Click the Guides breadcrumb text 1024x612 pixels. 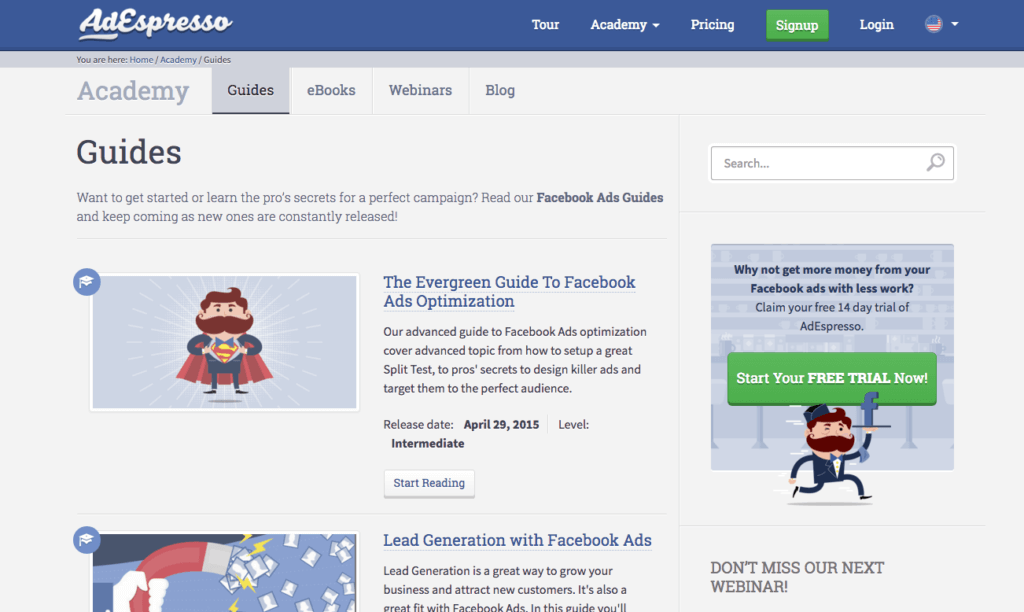point(217,59)
